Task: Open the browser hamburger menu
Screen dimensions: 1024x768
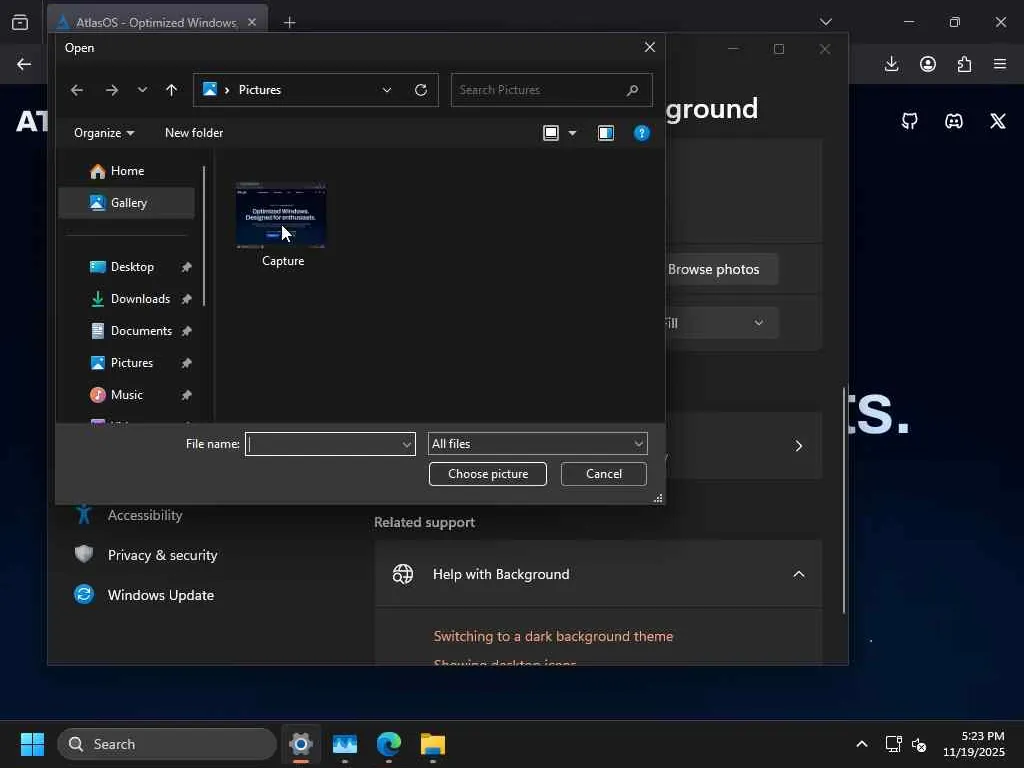Action: click(x=1000, y=64)
